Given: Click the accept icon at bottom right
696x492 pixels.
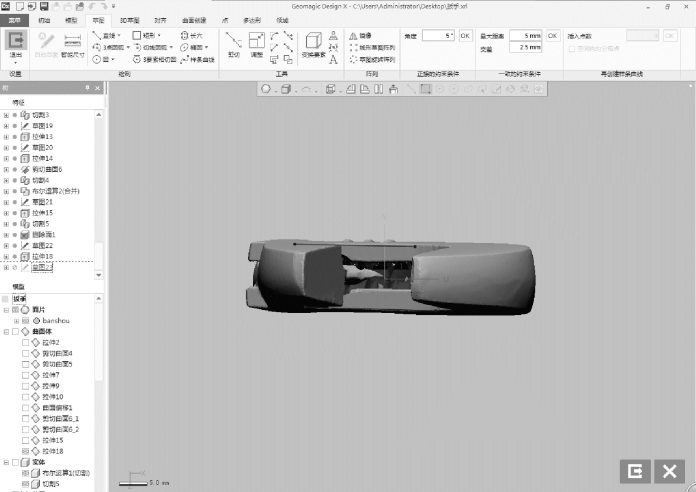Looking at the screenshot, I should tap(634, 470).
